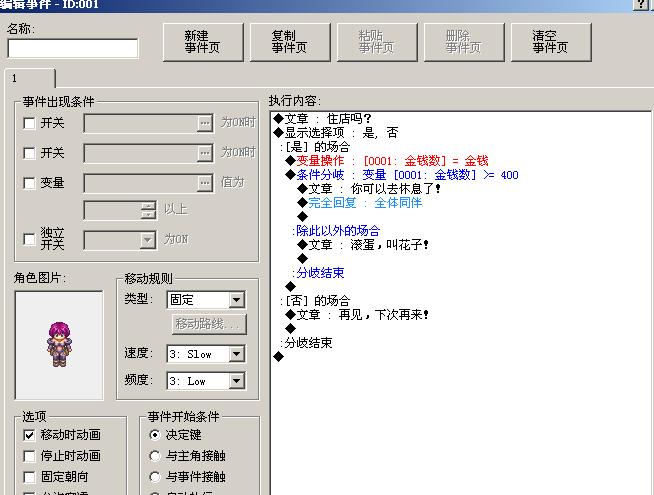Select the 条件分歧 变量 >= 400 line
The width and height of the screenshot is (654, 495).
click(402, 175)
